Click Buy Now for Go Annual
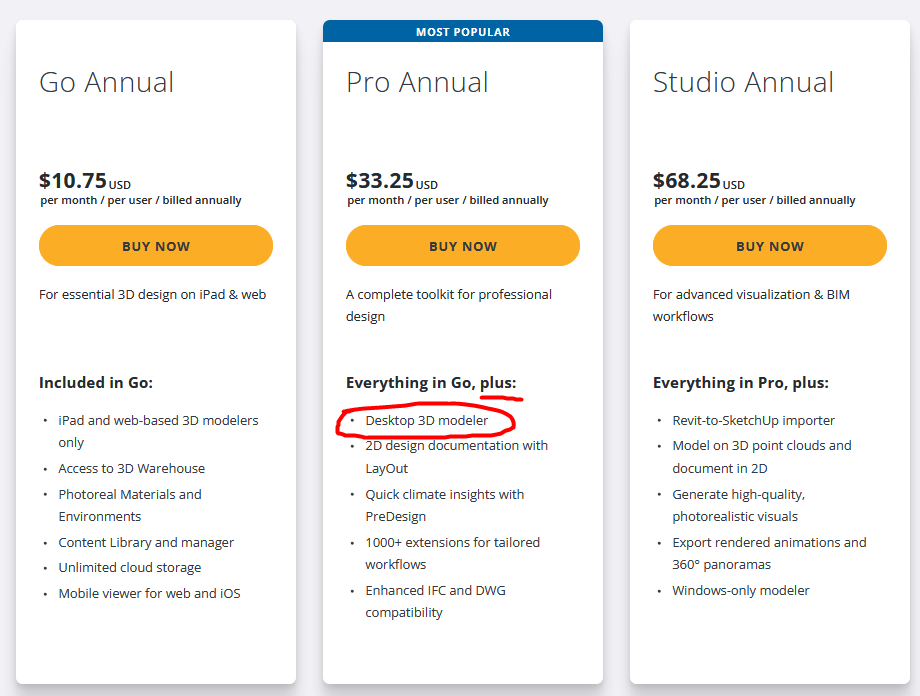Screen dimensions: 920x696 point(156,246)
